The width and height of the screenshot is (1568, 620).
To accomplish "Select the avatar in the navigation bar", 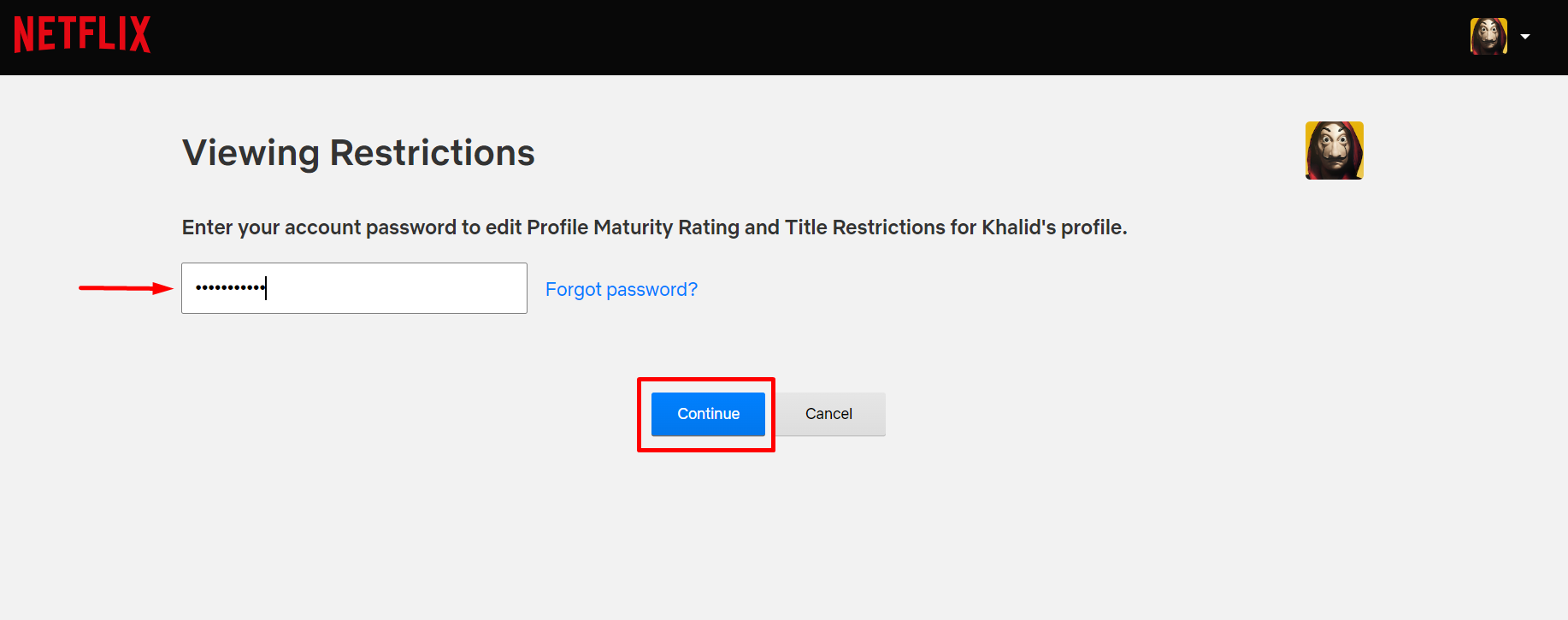I will click(1488, 35).
